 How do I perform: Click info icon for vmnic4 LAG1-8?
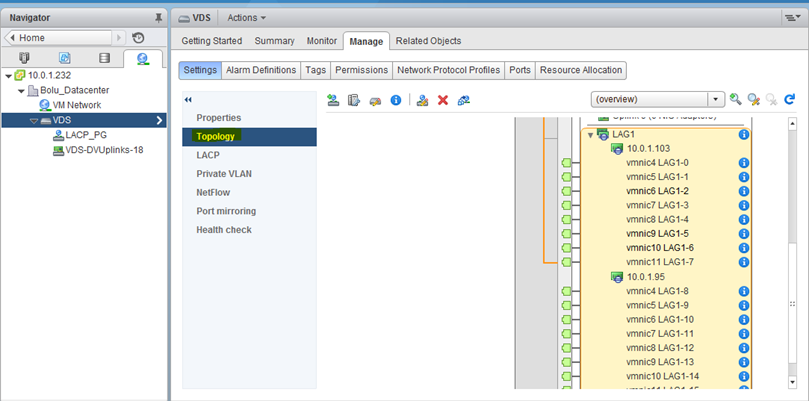click(743, 291)
